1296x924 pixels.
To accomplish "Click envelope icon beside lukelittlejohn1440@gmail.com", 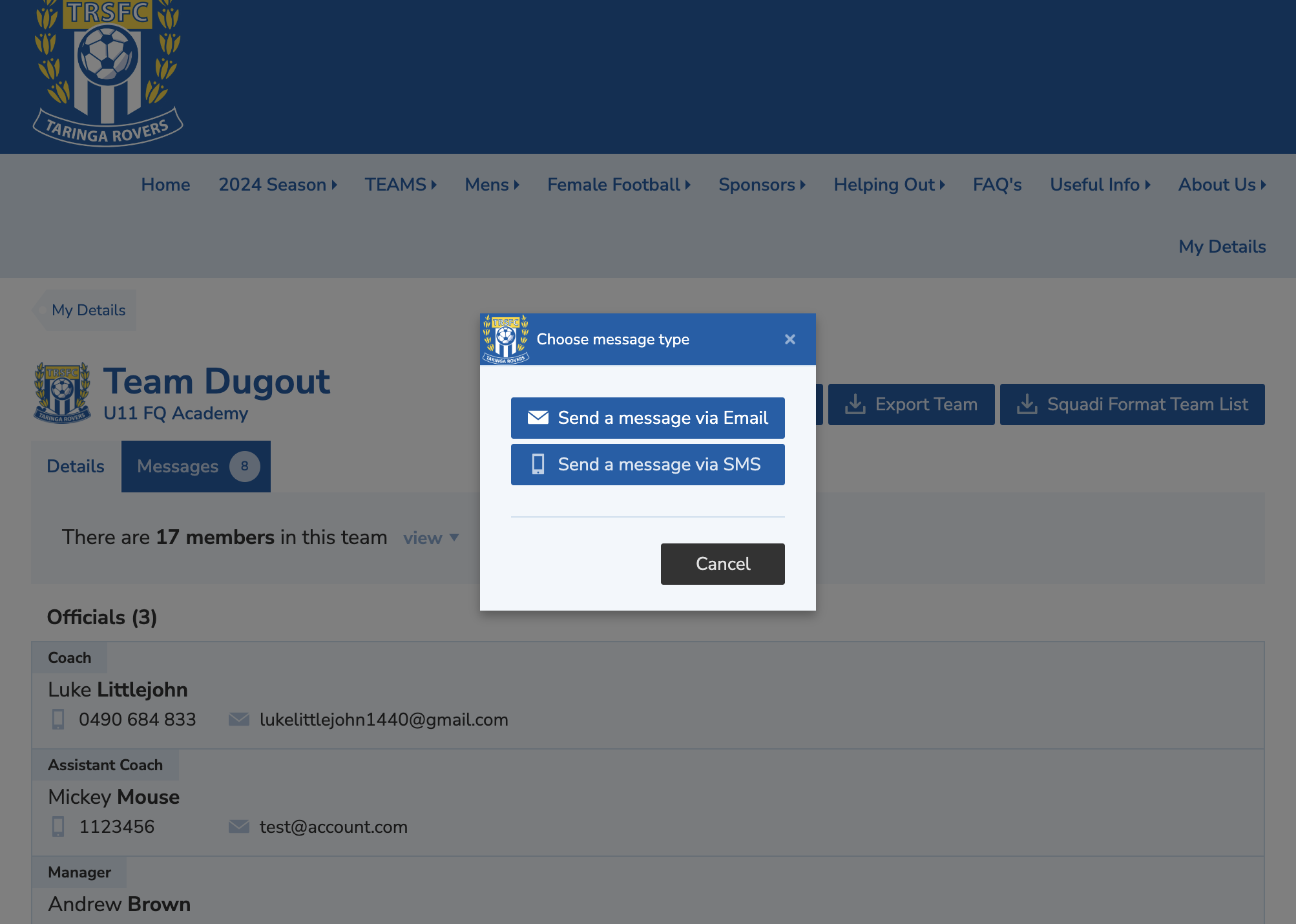I will click(x=239, y=719).
